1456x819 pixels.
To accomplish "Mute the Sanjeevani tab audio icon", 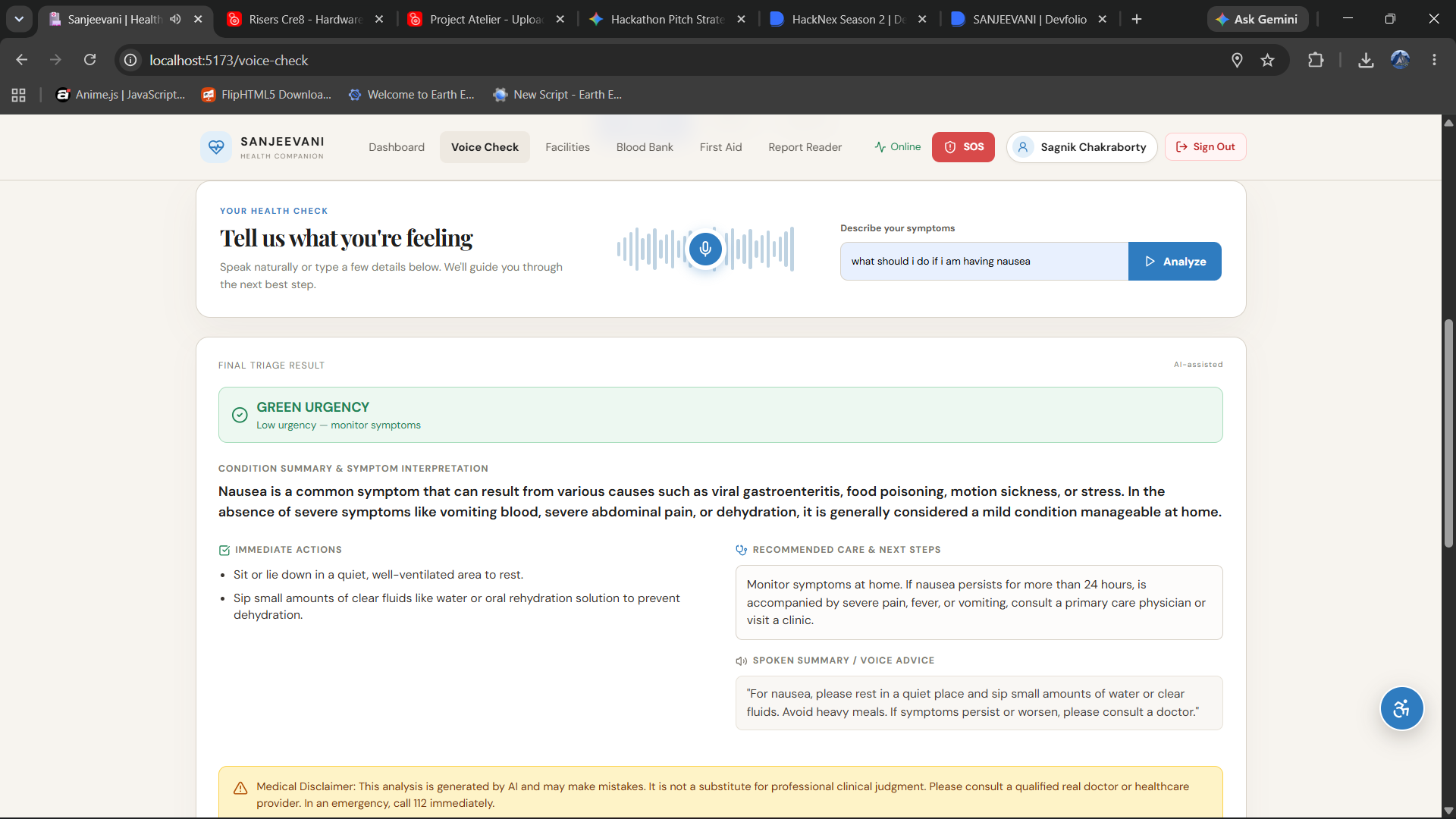I will tap(175, 19).
